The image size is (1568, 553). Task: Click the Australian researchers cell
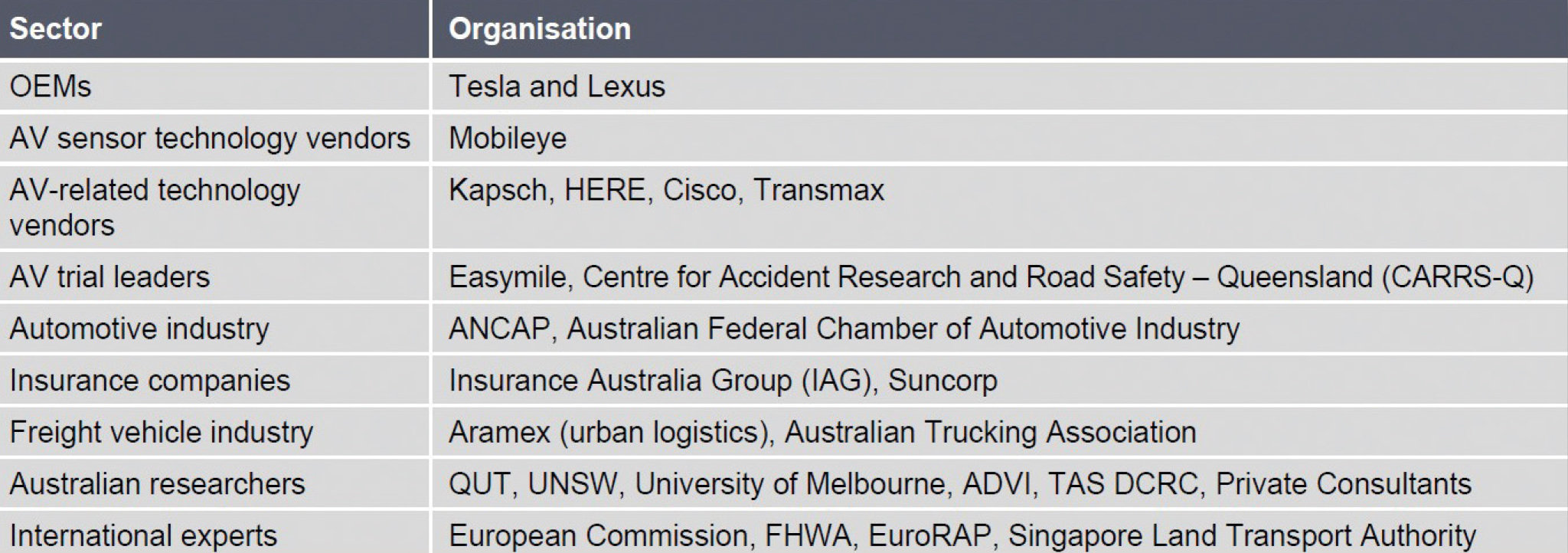tap(214, 483)
